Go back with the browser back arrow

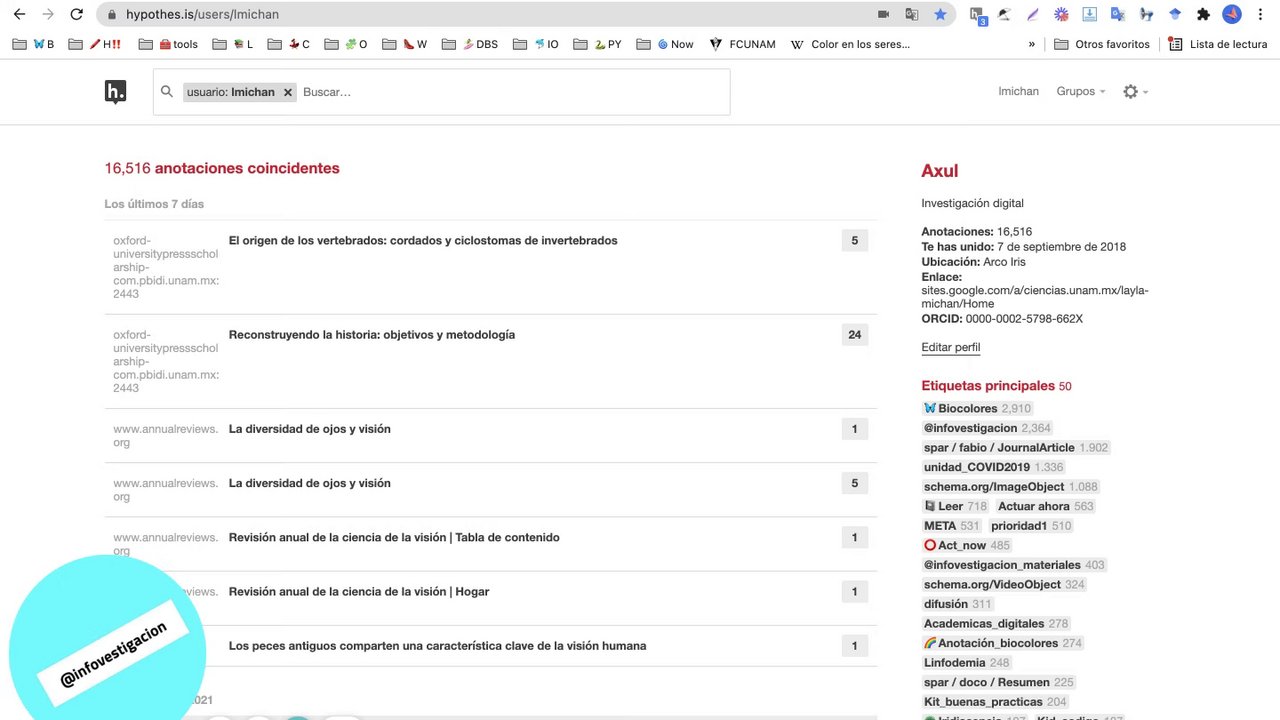(19, 14)
